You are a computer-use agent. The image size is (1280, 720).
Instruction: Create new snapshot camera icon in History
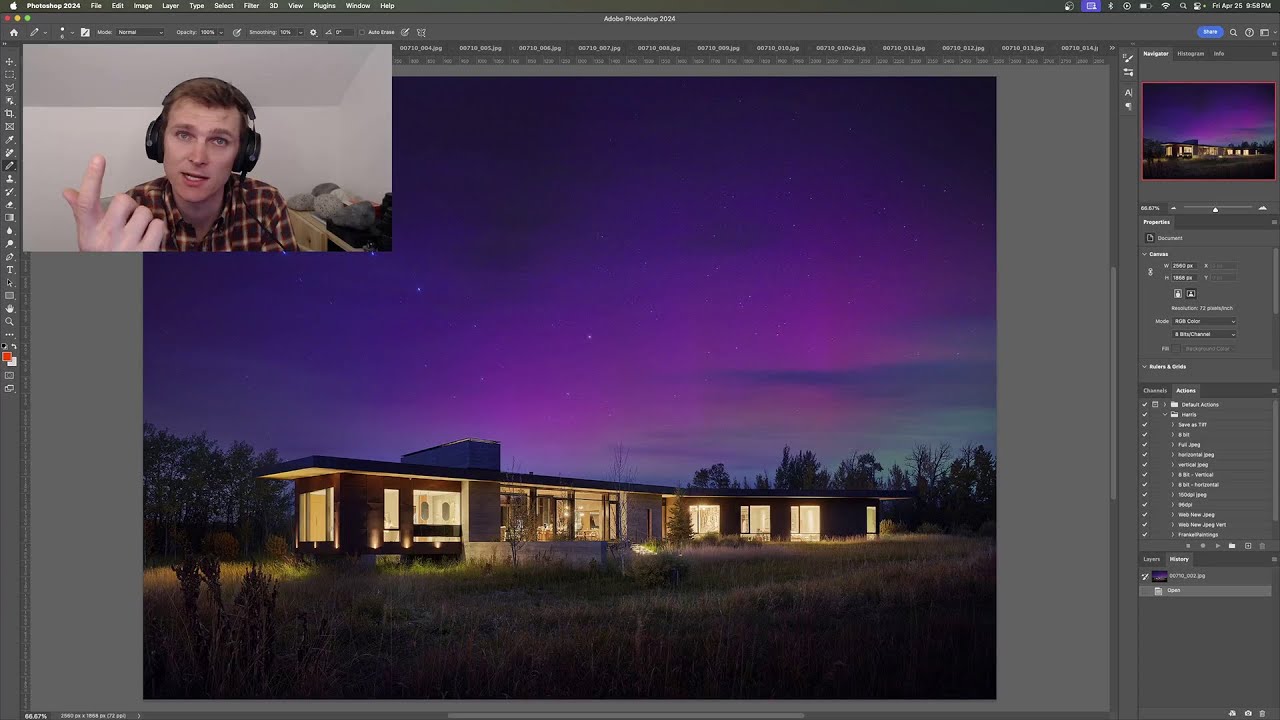pos(1247,713)
